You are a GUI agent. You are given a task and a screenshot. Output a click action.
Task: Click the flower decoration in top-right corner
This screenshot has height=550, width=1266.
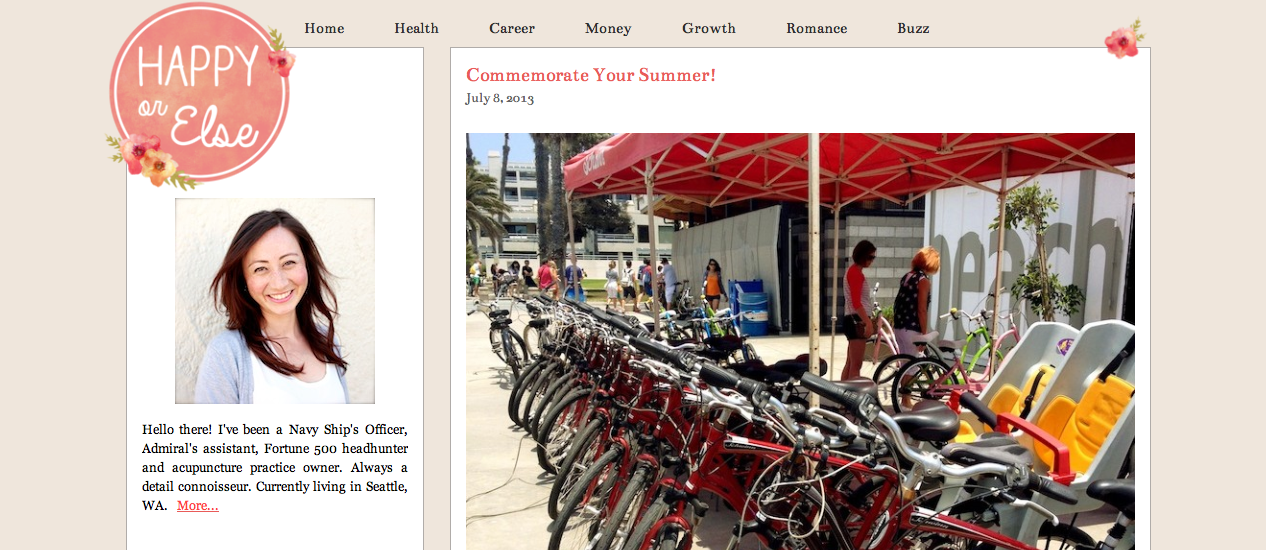click(x=1124, y=40)
